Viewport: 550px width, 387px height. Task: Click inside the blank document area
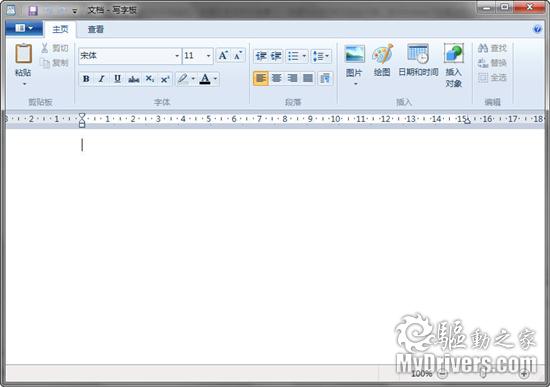[275, 246]
